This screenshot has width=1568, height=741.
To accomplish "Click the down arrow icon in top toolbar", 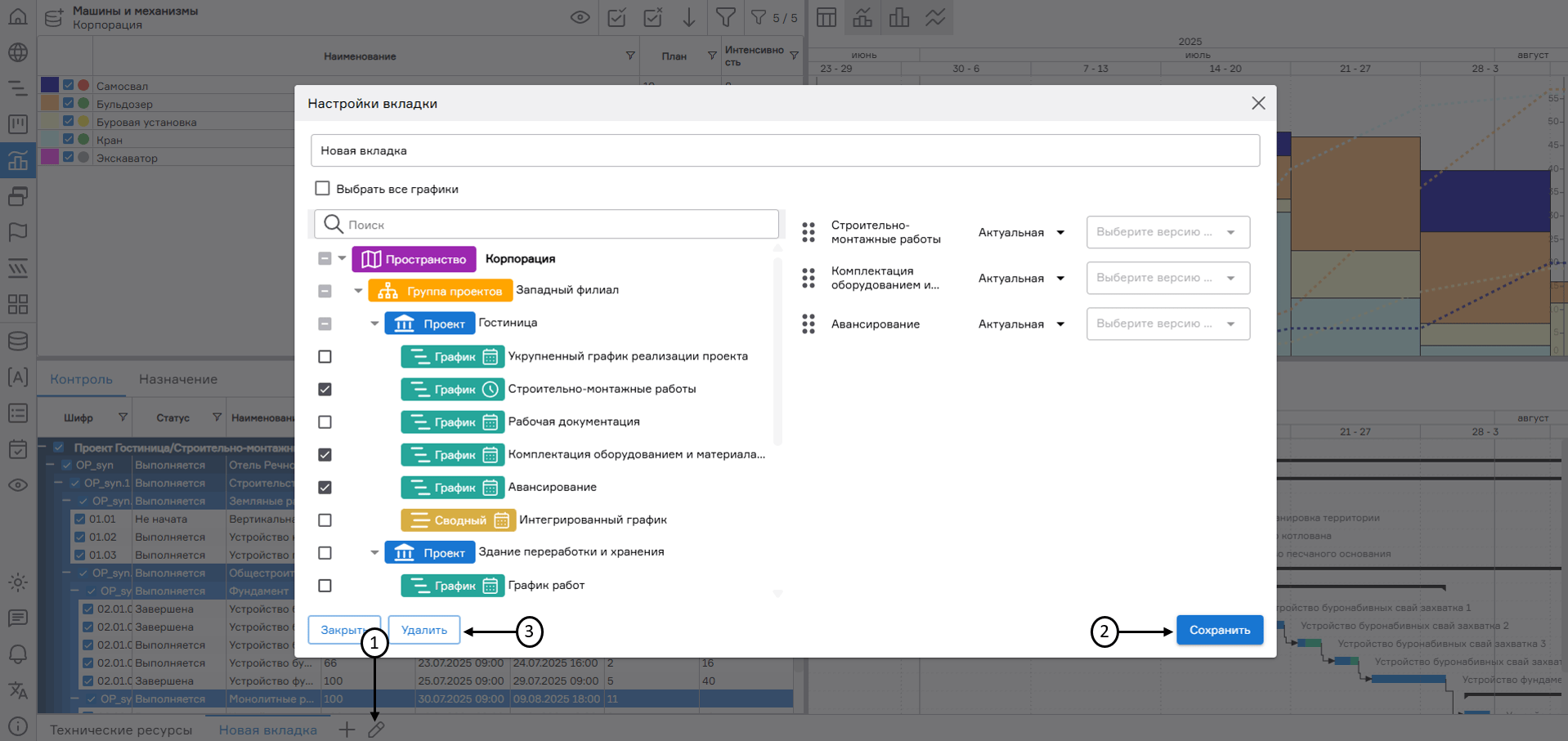I will coord(689,17).
